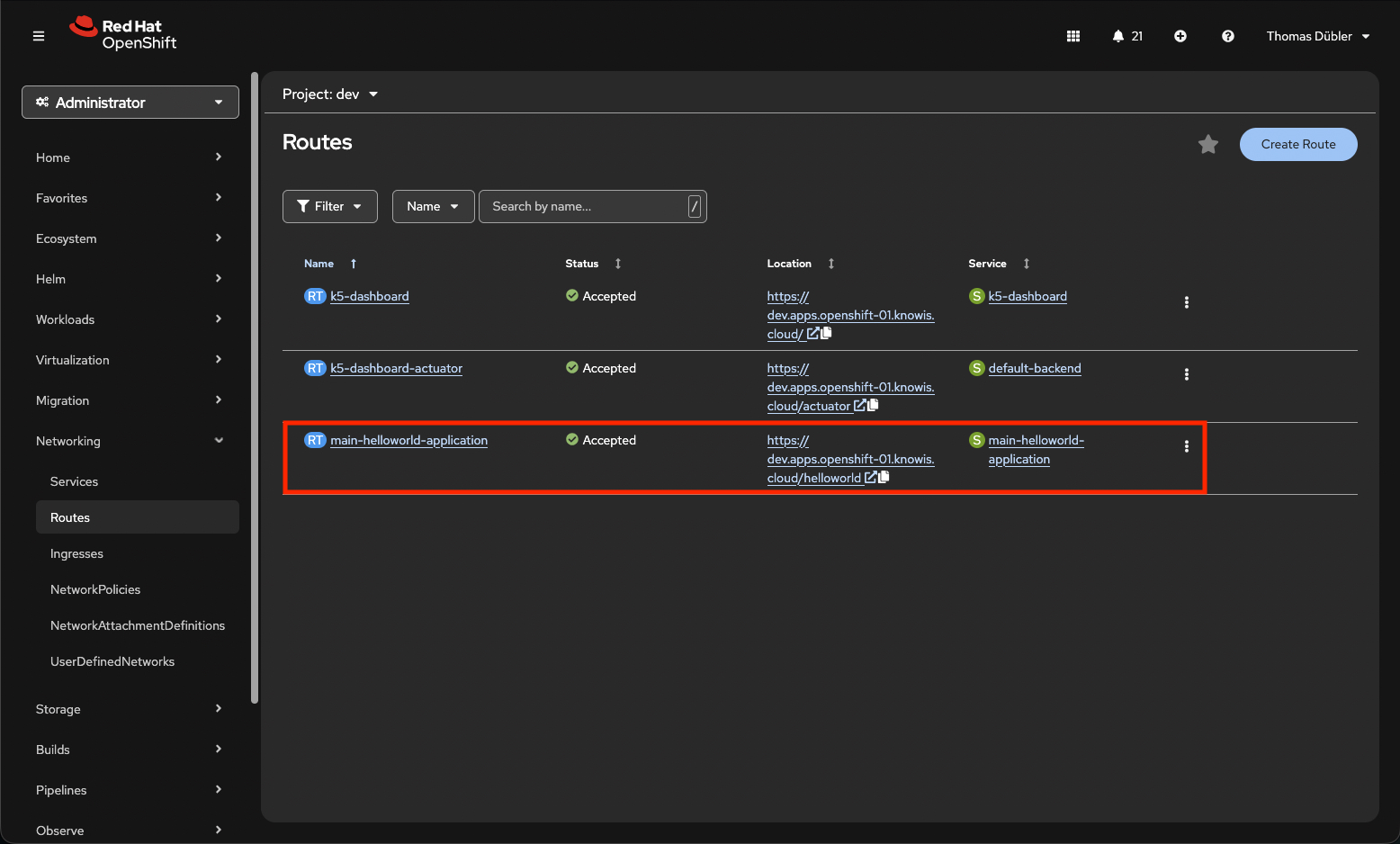
Task: Open kebab menu for k5-dashboard route
Action: [1187, 302]
